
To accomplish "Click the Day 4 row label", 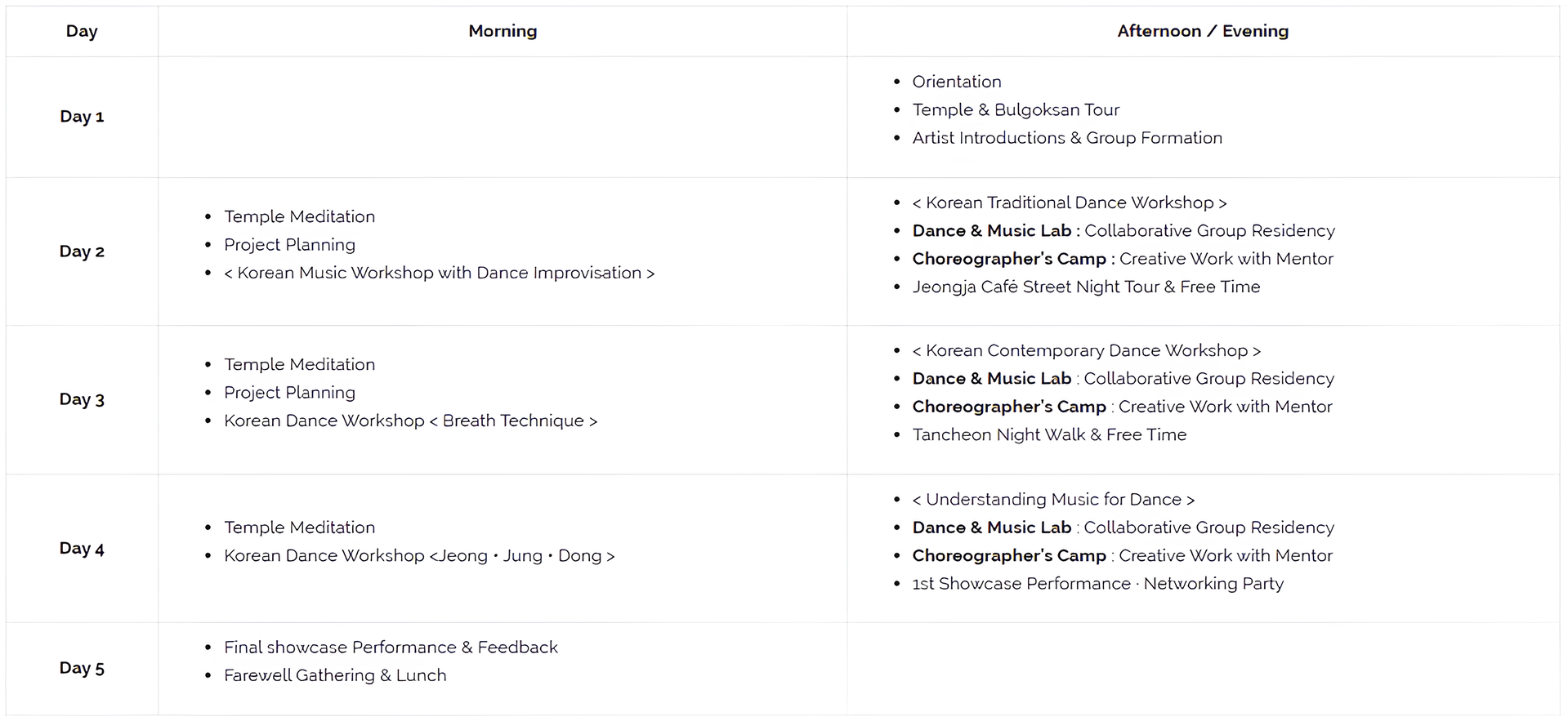I will click(x=82, y=548).
